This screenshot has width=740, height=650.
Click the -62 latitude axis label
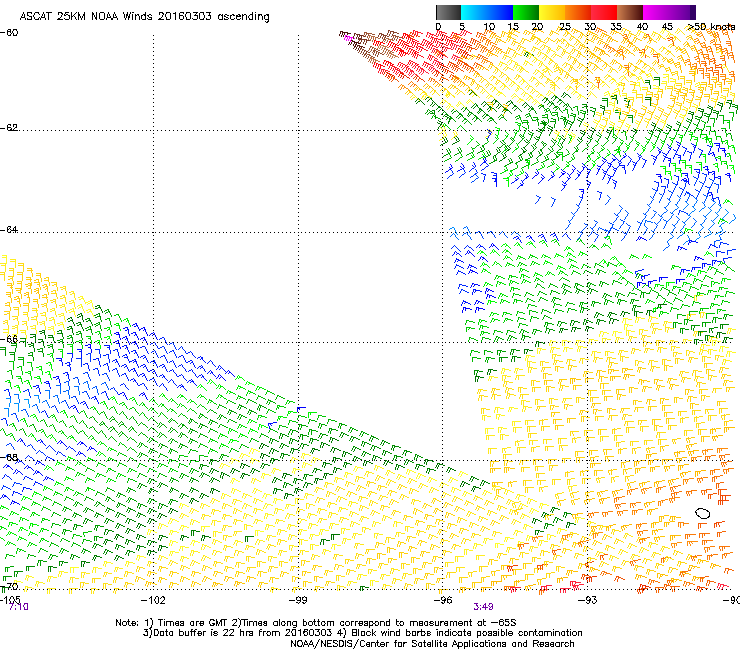[9, 128]
